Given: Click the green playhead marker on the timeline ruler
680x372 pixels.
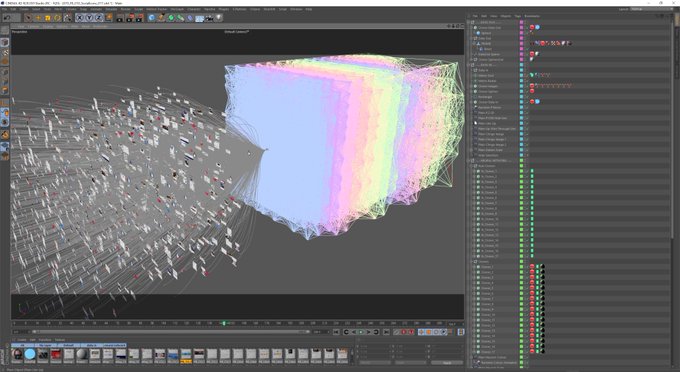Looking at the screenshot, I should pyautogui.click(x=224, y=323).
